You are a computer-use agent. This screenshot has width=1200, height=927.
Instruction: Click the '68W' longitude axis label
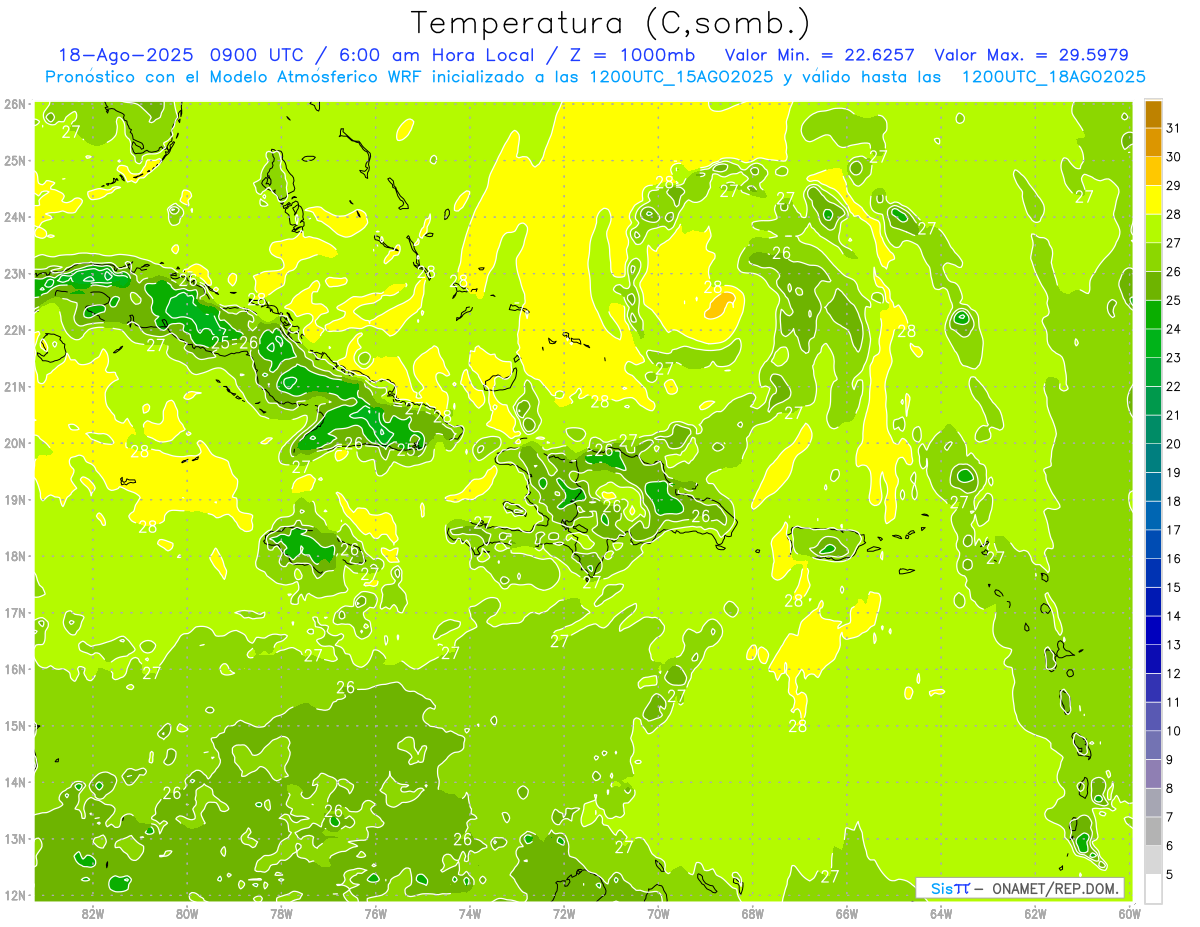point(752,913)
